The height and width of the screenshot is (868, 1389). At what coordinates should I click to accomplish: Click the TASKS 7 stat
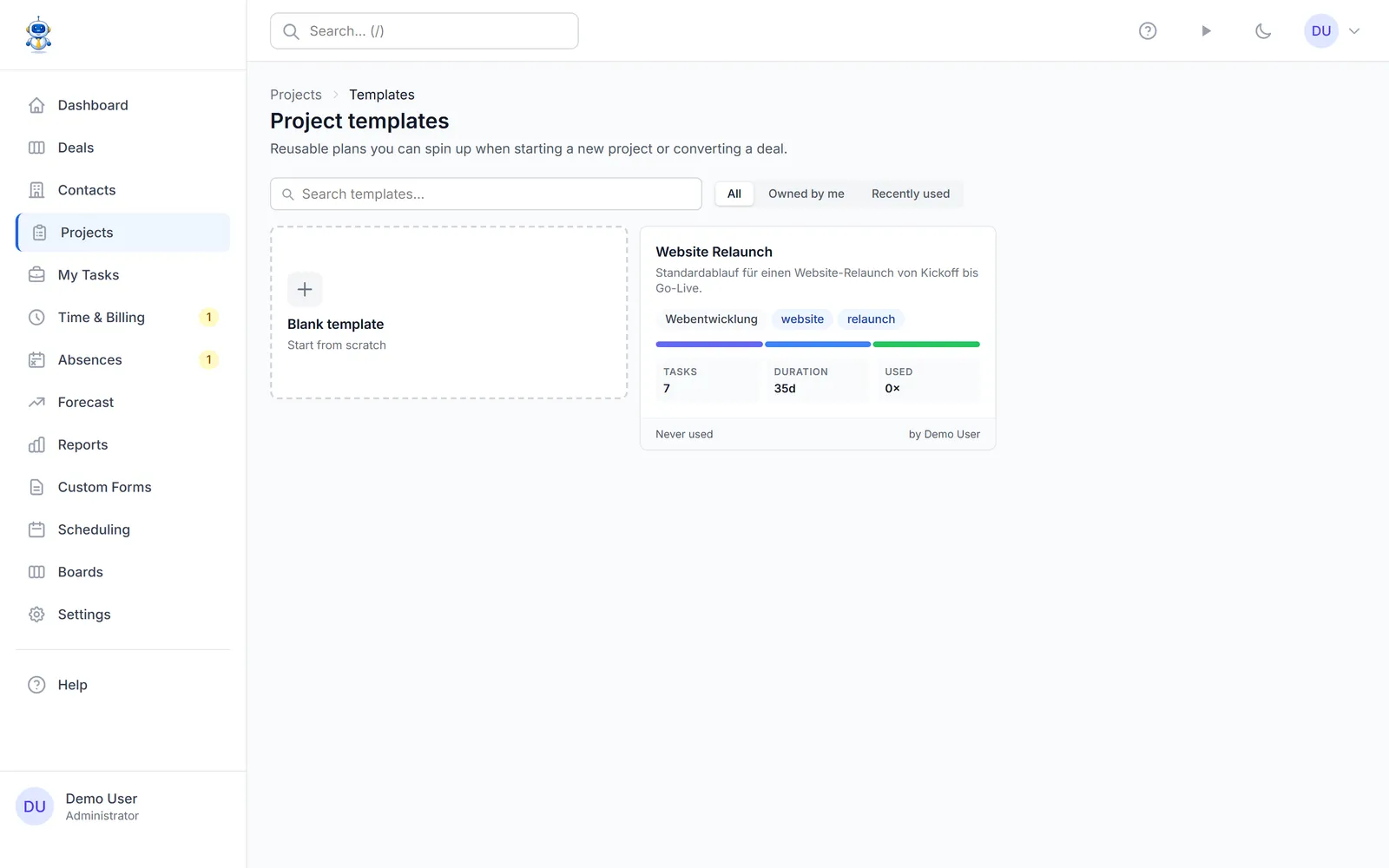click(x=708, y=380)
